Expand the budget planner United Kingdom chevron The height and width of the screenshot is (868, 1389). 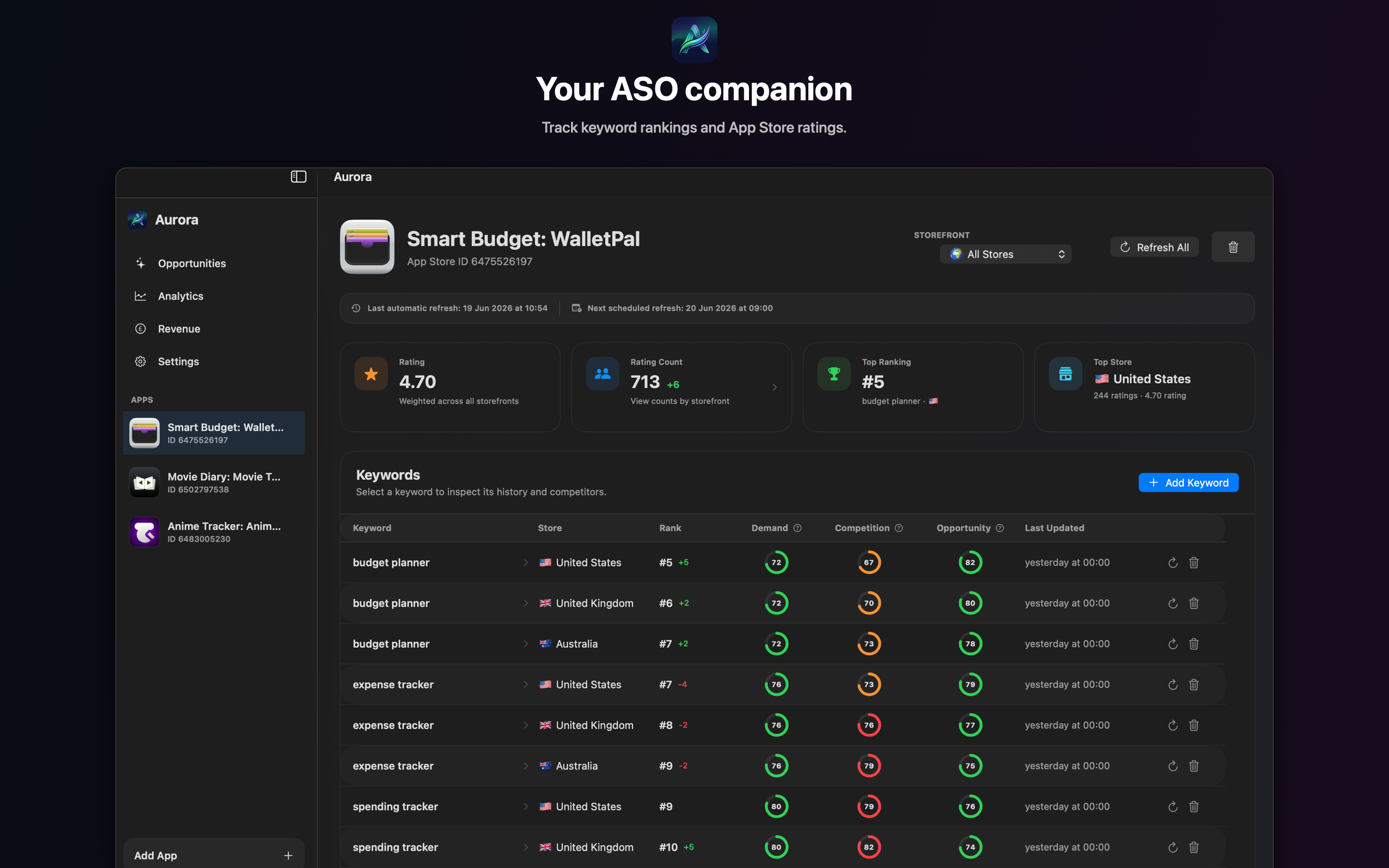click(x=525, y=603)
